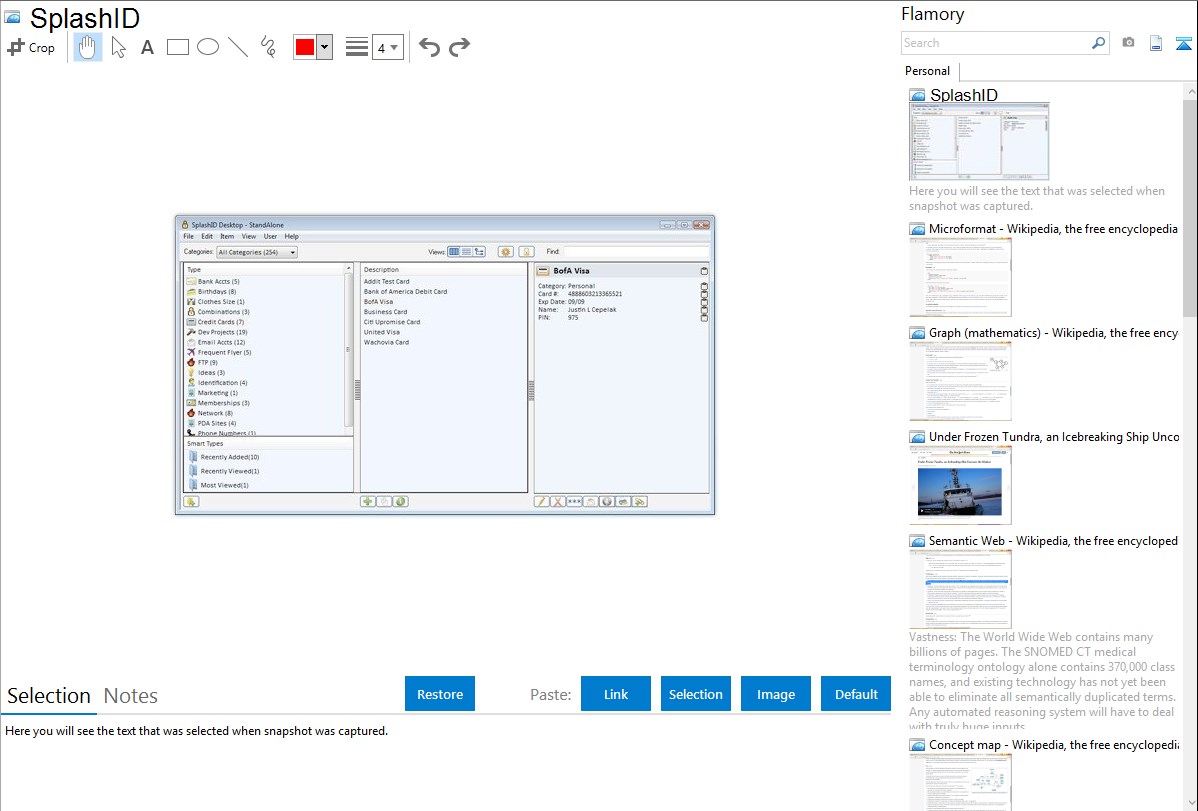Switch to the Notes tab
The height and width of the screenshot is (811, 1198).
click(131, 696)
